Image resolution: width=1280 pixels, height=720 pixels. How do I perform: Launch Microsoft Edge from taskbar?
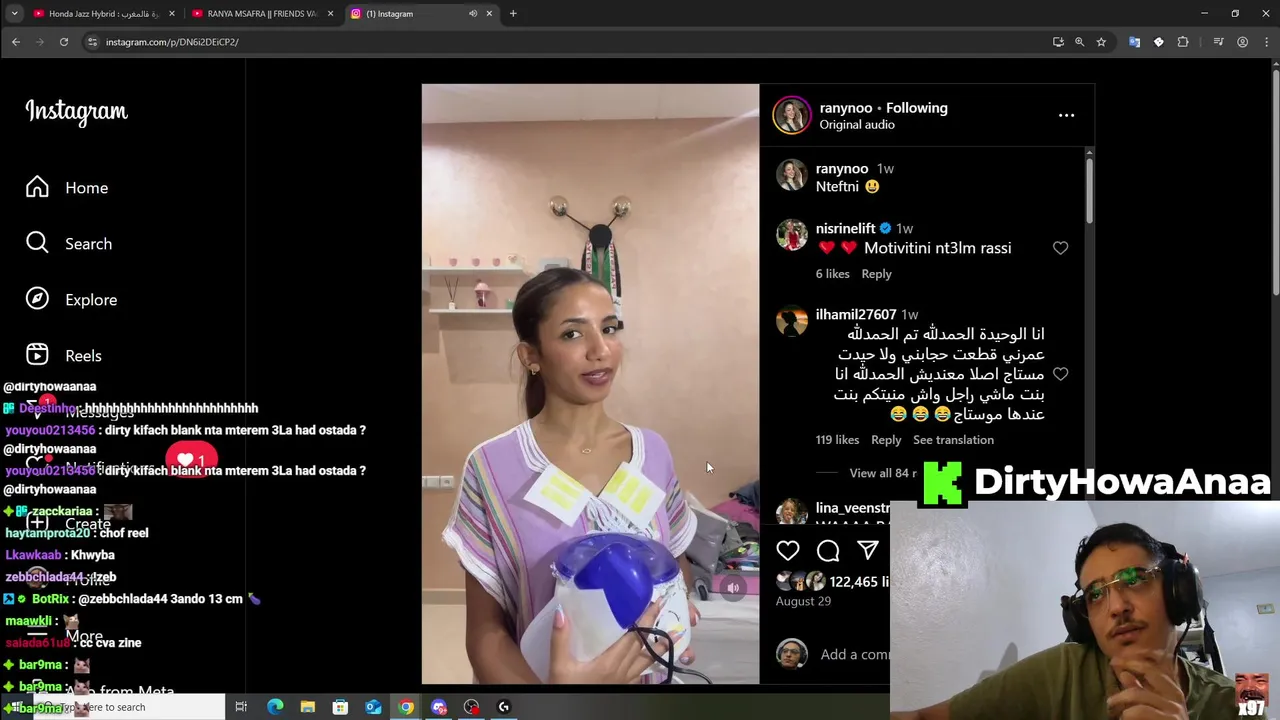[275, 707]
